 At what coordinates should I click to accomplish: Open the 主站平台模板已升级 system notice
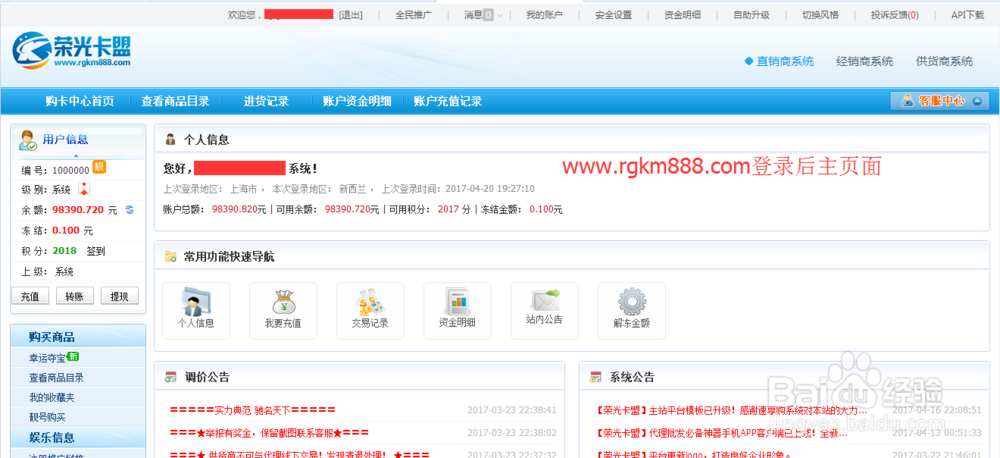(731, 410)
